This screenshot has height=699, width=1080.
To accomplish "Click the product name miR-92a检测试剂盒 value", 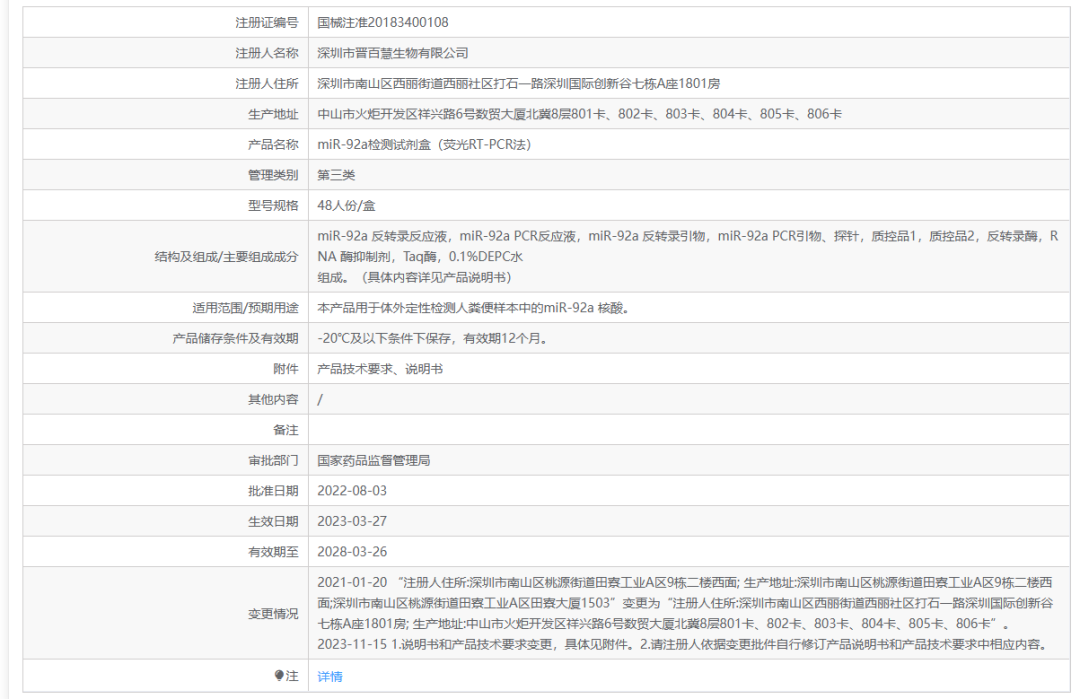I will 423,145.
